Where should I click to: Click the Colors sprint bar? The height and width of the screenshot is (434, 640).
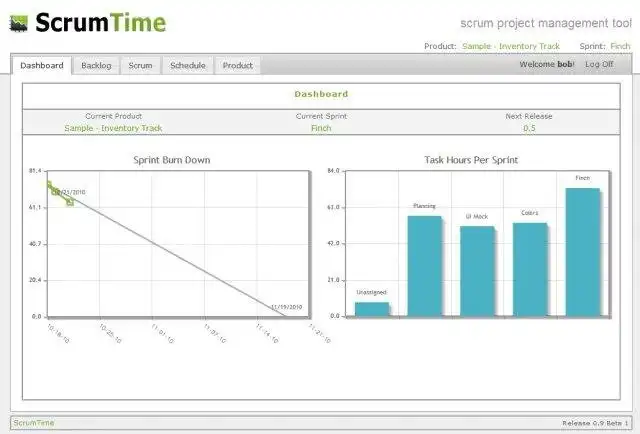[530, 269]
